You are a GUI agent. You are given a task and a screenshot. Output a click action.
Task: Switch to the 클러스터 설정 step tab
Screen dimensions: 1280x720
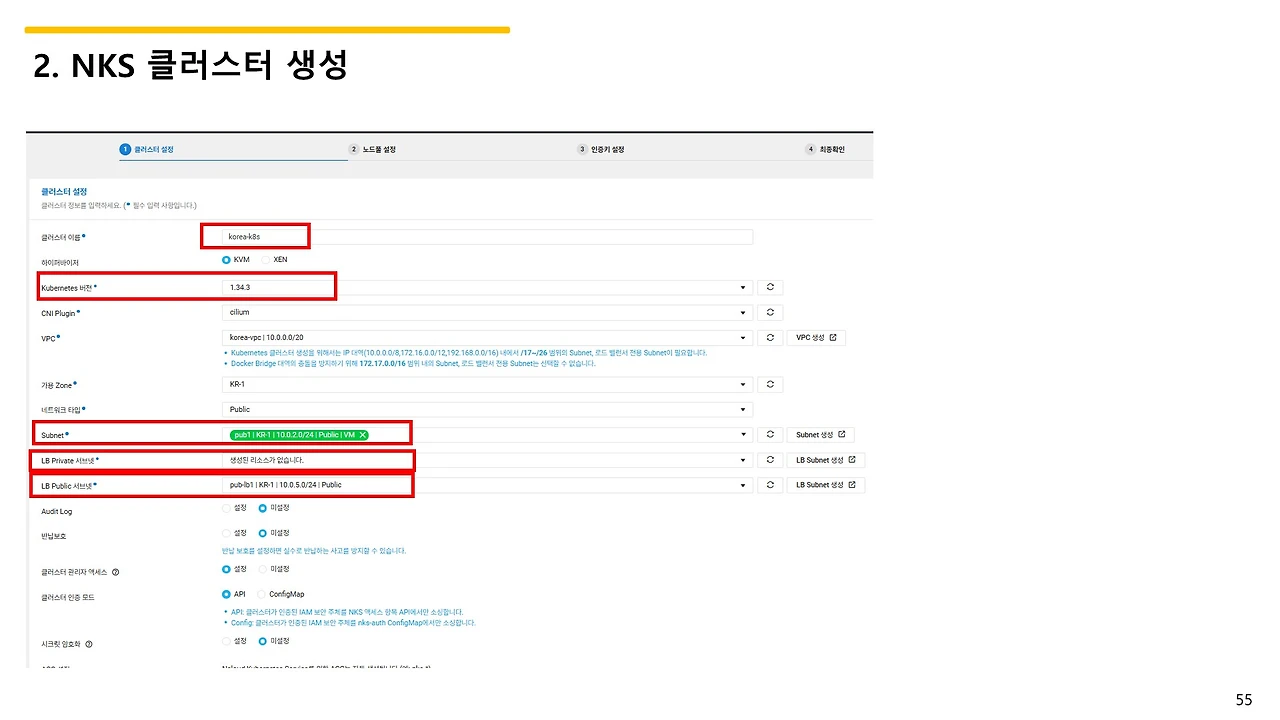click(147, 149)
